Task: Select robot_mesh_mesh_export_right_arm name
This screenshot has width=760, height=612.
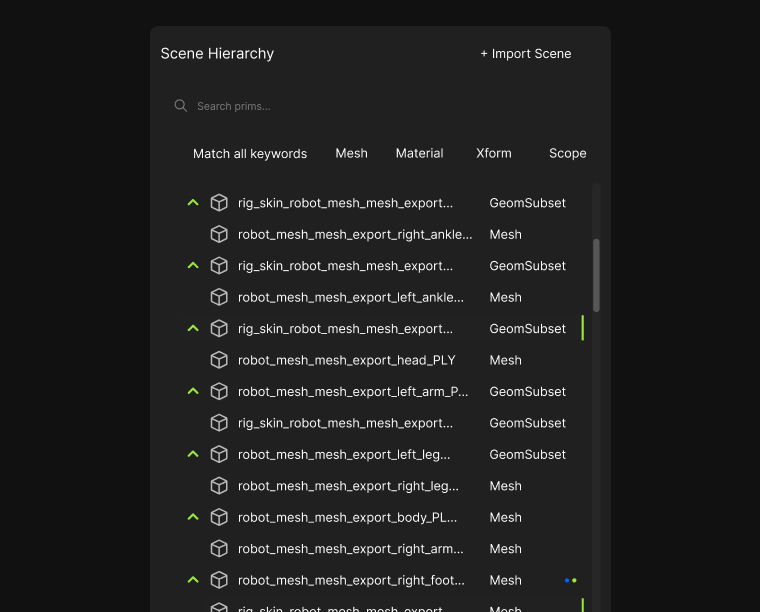Action: (x=350, y=549)
